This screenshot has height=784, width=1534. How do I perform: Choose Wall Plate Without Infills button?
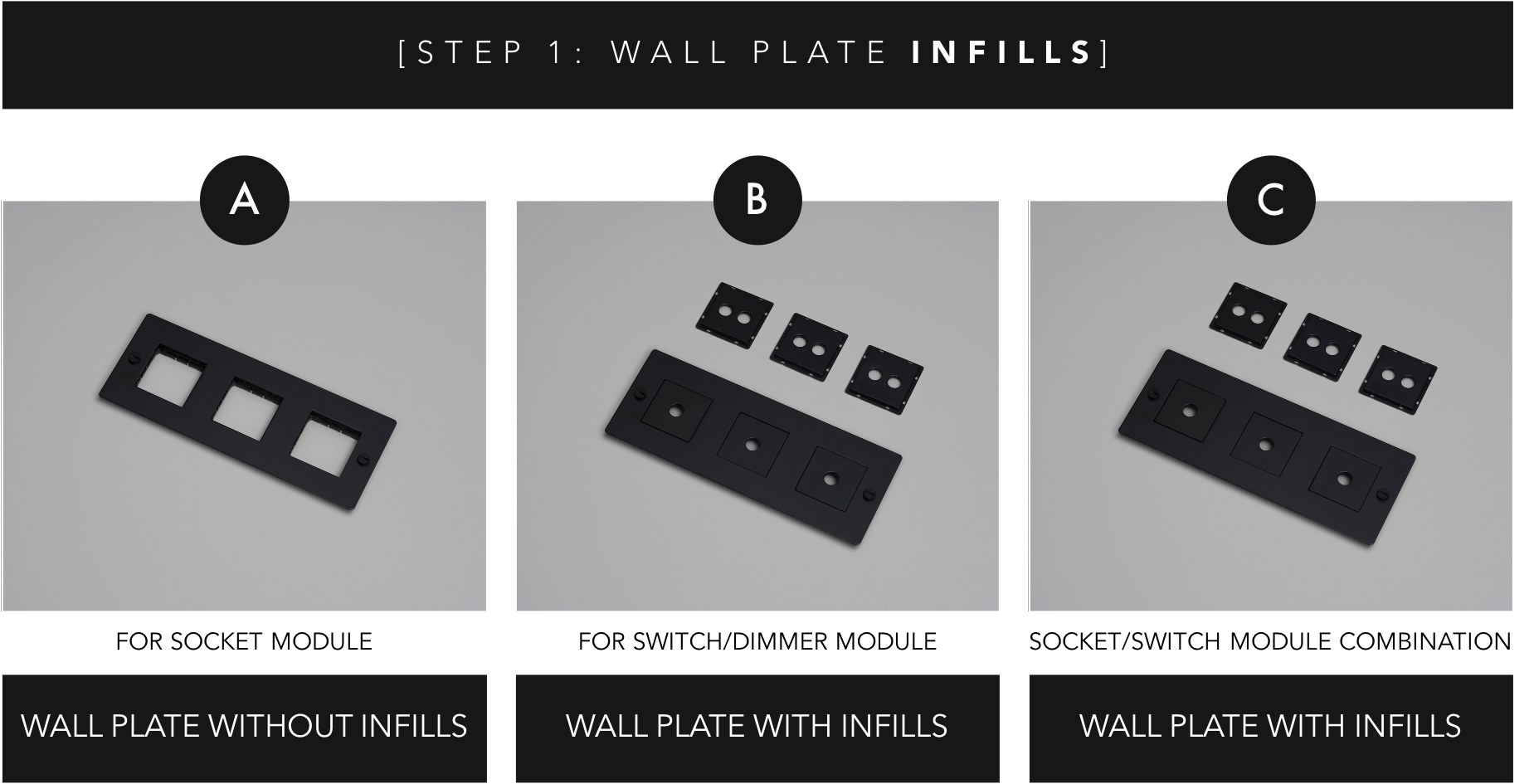pyautogui.click(x=244, y=728)
